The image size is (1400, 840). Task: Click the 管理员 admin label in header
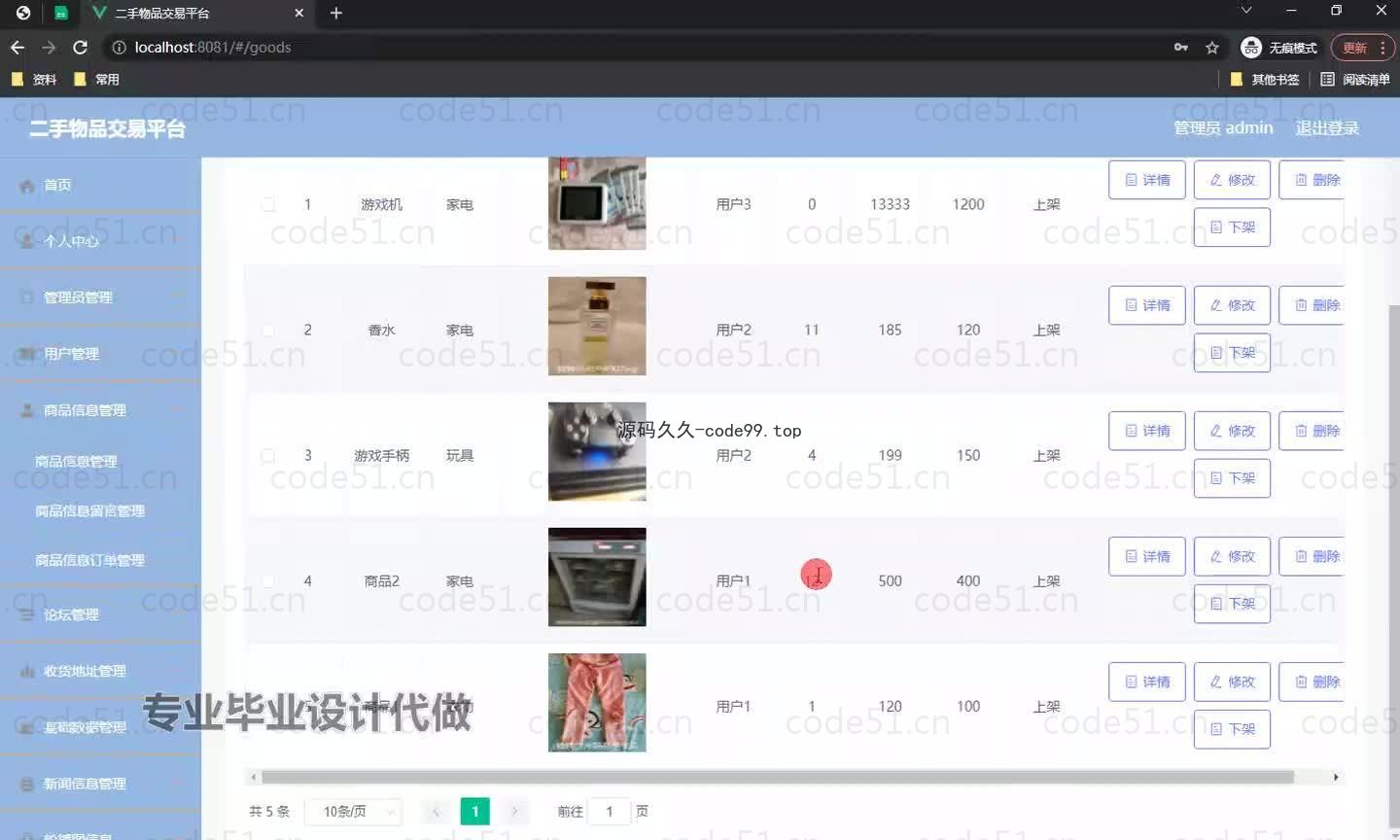(x=1223, y=127)
